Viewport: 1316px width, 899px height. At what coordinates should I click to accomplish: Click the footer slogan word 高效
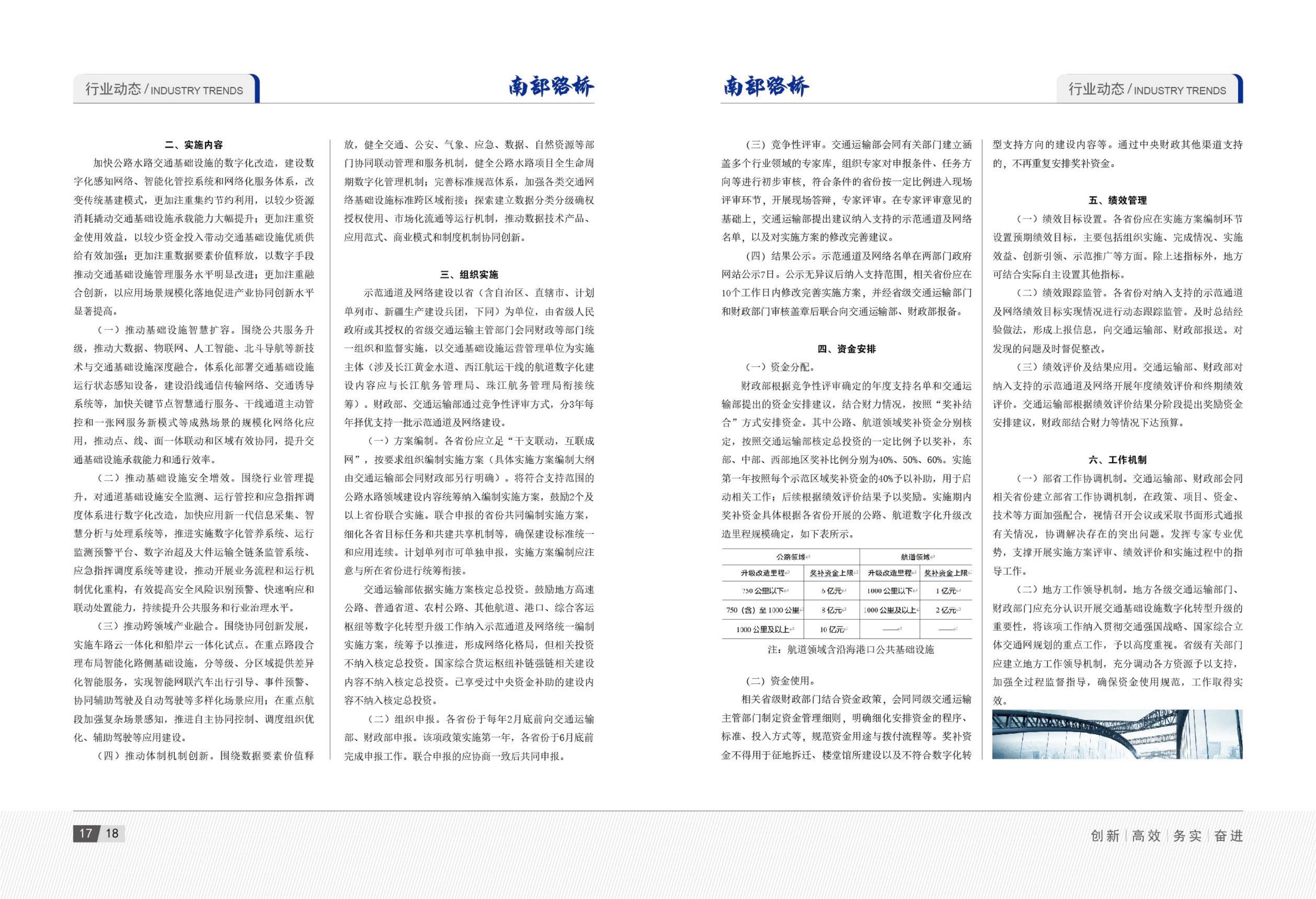(1146, 836)
